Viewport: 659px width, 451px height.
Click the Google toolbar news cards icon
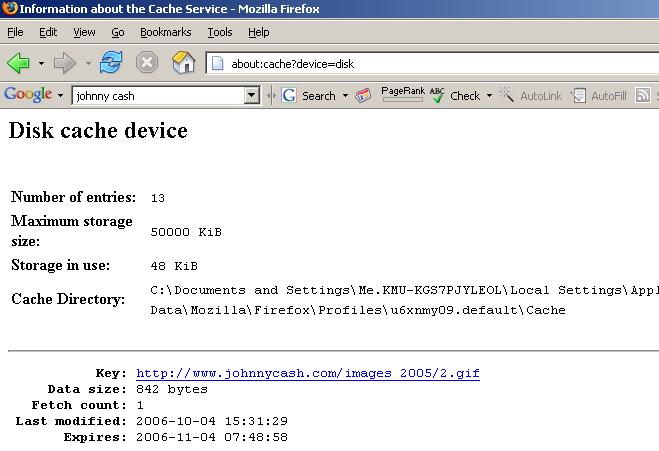pyautogui.click(x=363, y=95)
